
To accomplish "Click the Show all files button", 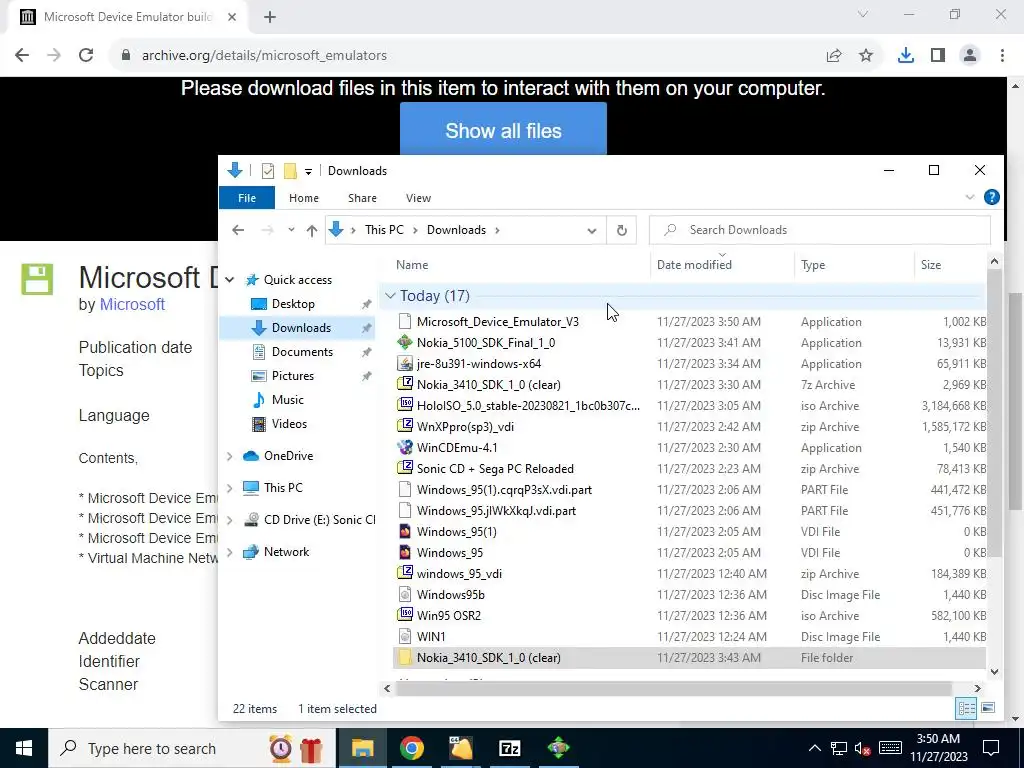I will 503,130.
